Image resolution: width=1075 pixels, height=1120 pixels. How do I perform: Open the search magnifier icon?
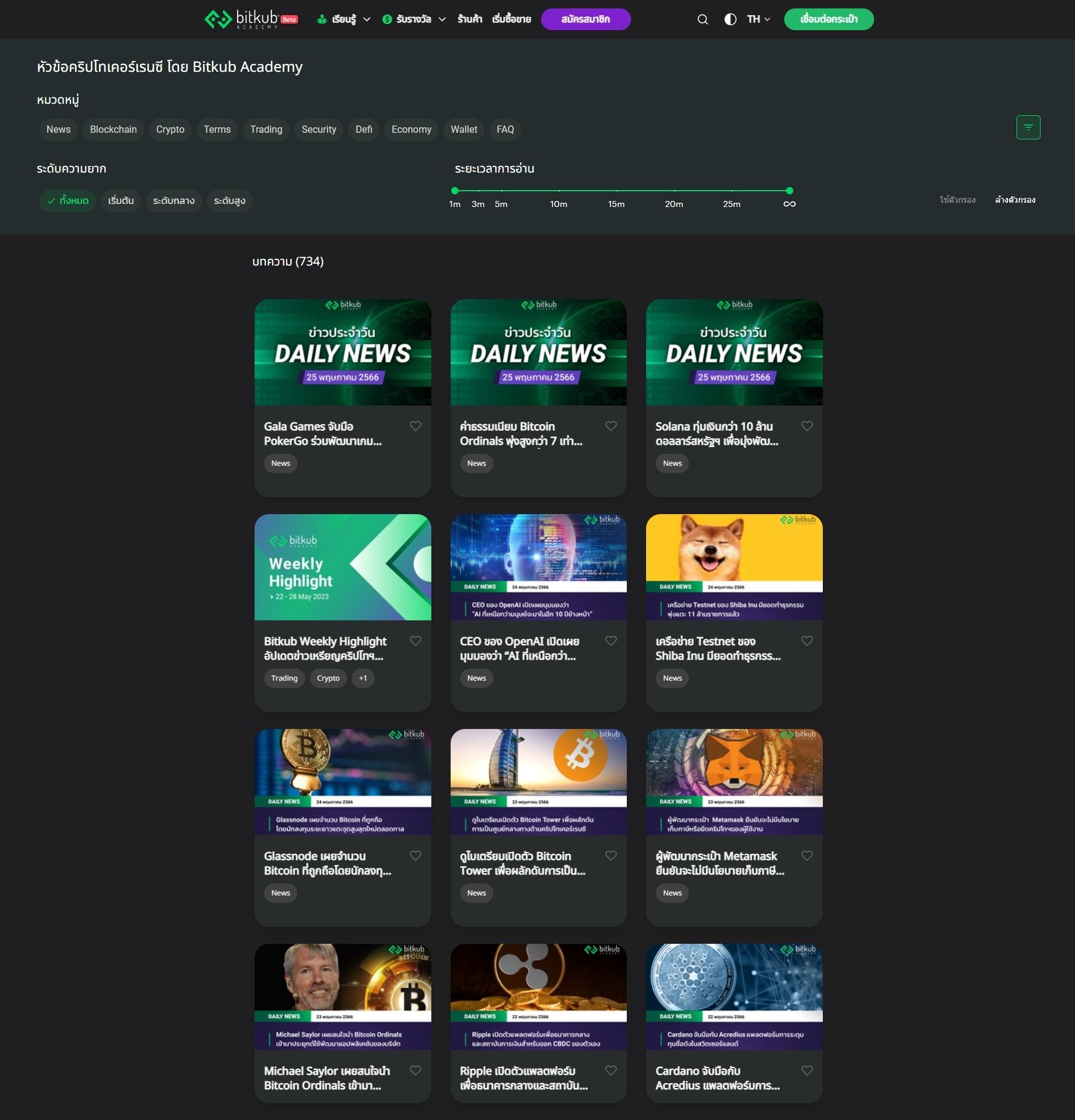[x=703, y=19]
